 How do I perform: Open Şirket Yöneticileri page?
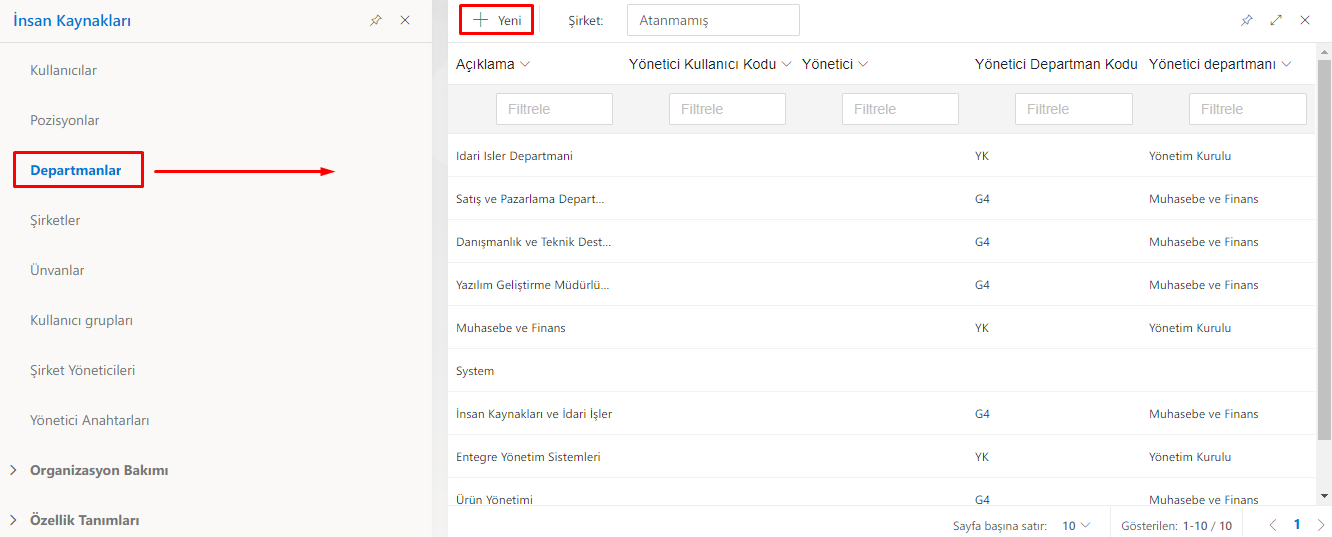point(83,370)
